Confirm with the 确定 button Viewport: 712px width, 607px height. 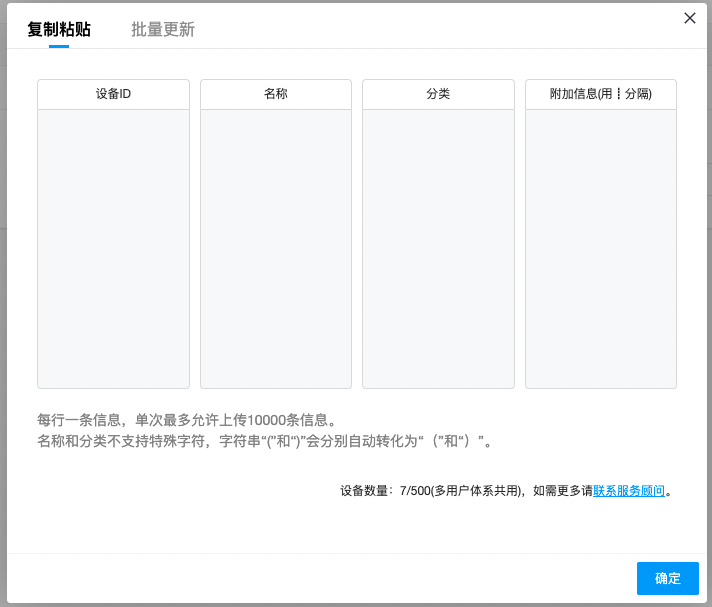pos(668,578)
